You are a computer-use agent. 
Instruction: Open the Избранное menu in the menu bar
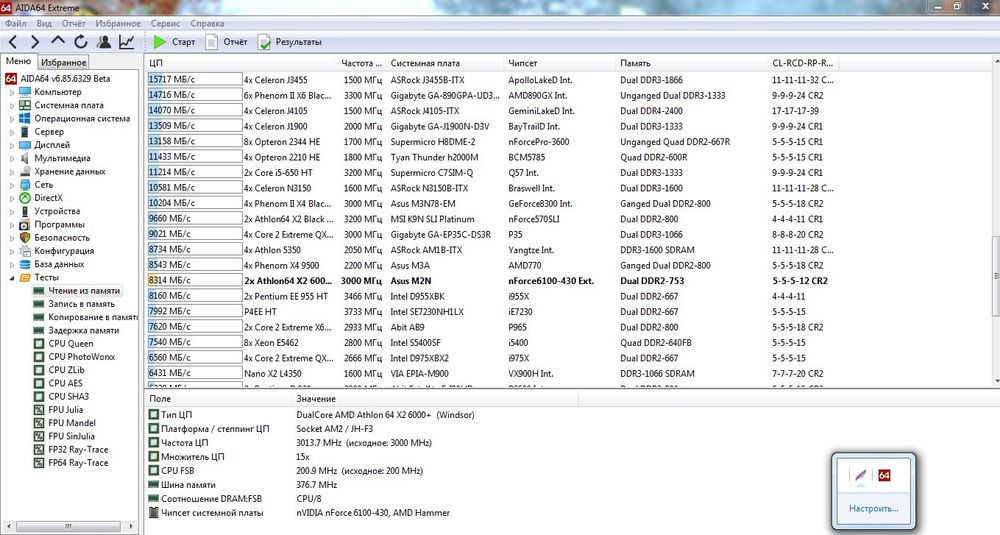pyautogui.click(x=118, y=24)
